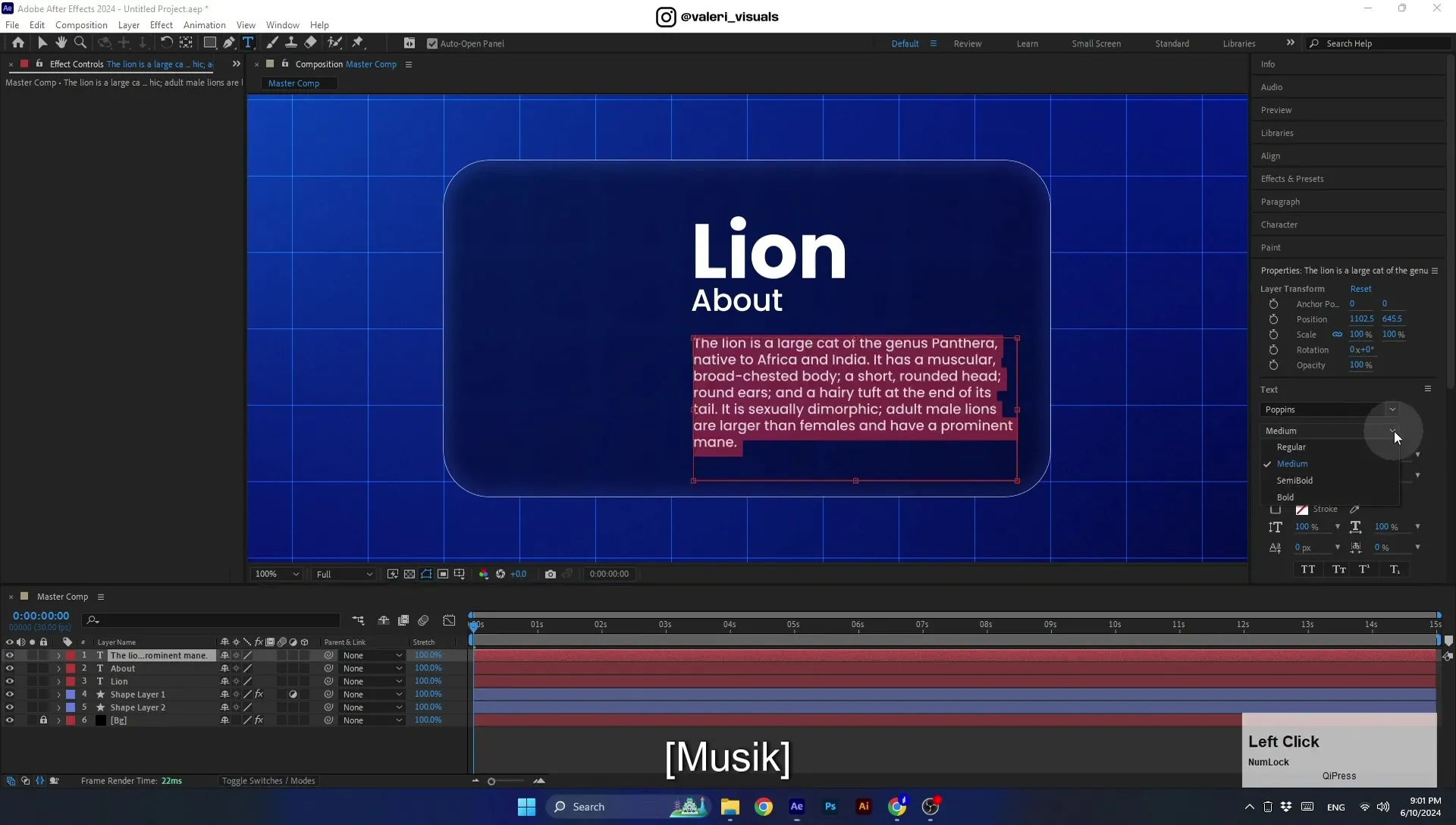Click Toggle Switches / Modes button
The width and height of the screenshot is (1456, 825).
[x=268, y=781]
